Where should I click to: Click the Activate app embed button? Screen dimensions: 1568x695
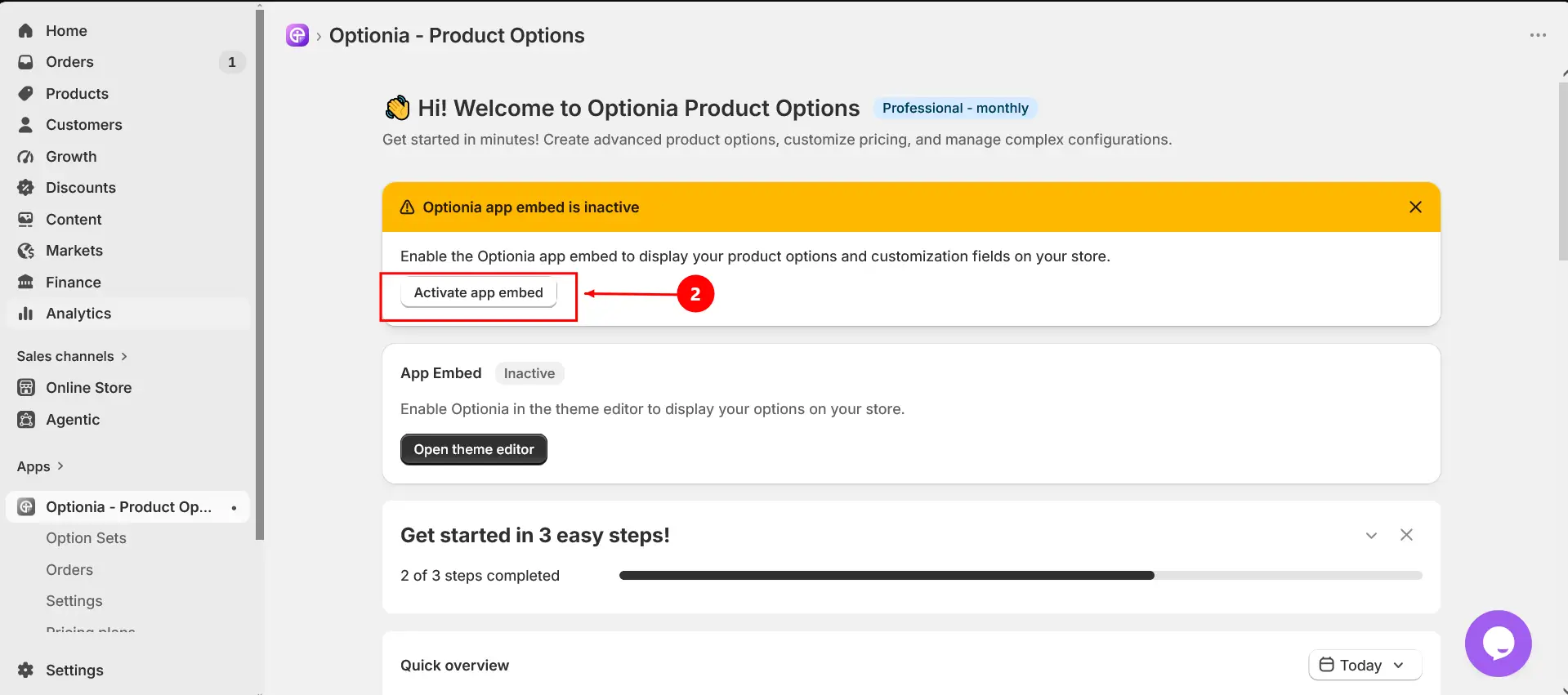(478, 292)
